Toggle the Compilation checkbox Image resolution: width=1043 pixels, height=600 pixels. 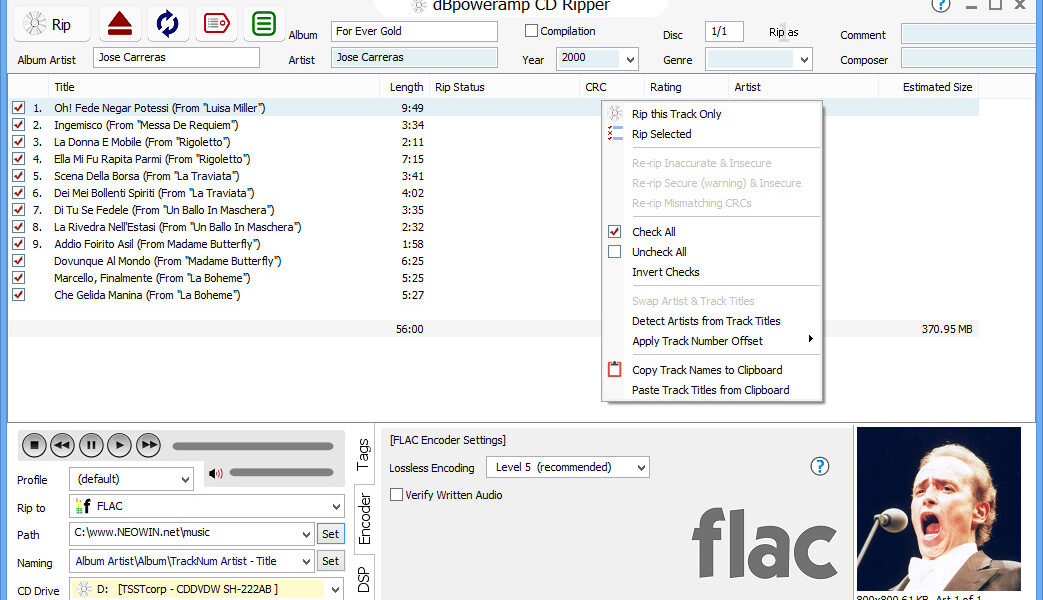coord(531,31)
